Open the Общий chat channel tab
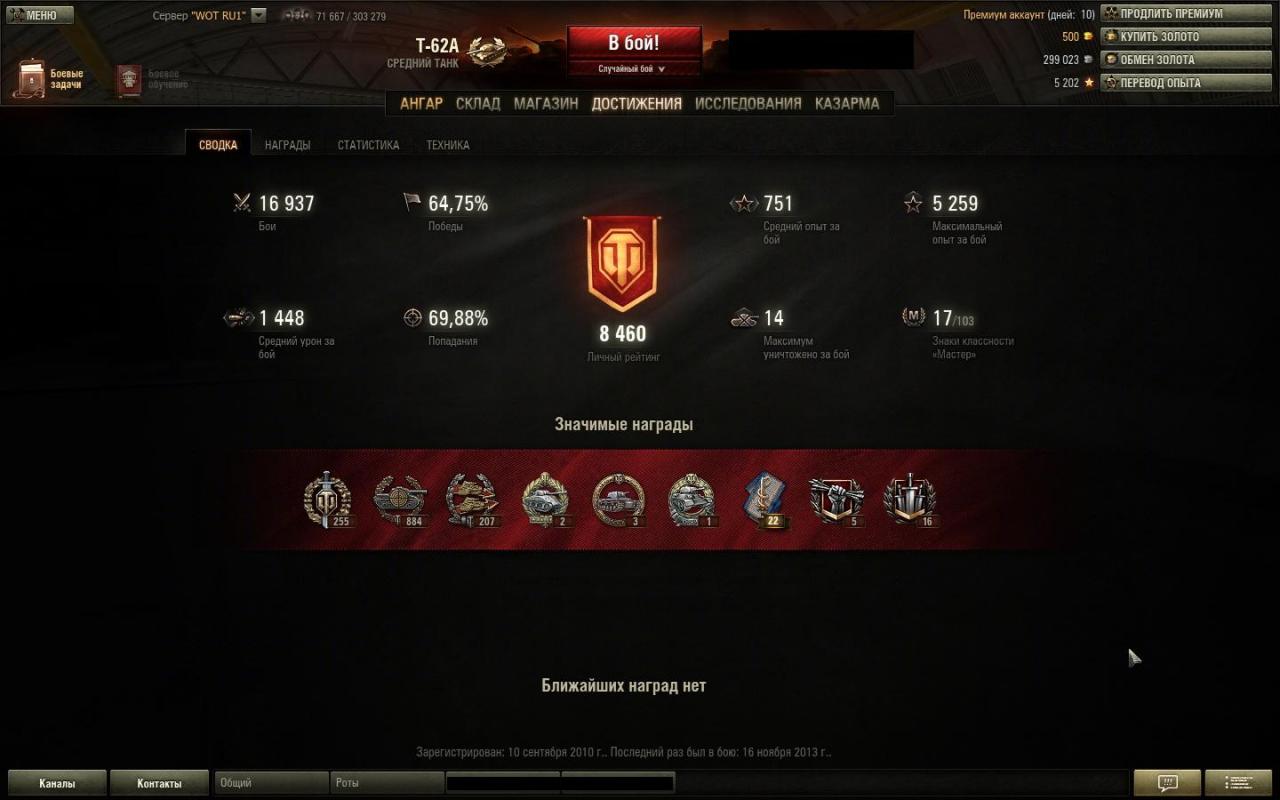This screenshot has height=800, width=1280. (272, 783)
